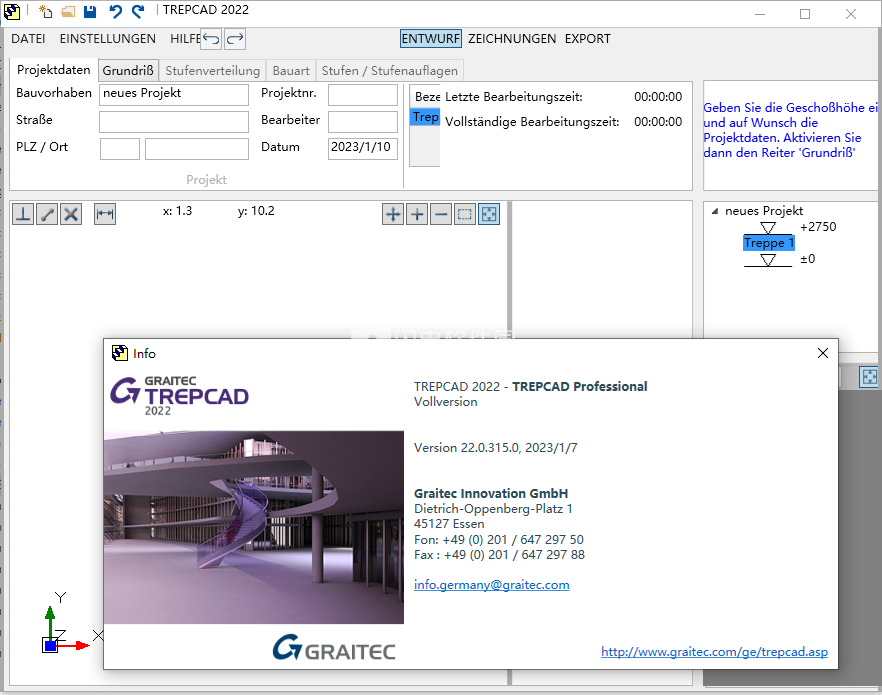882x695 pixels.
Task: Click the Datum field showing 2023/1/10
Action: click(x=363, y=148)
